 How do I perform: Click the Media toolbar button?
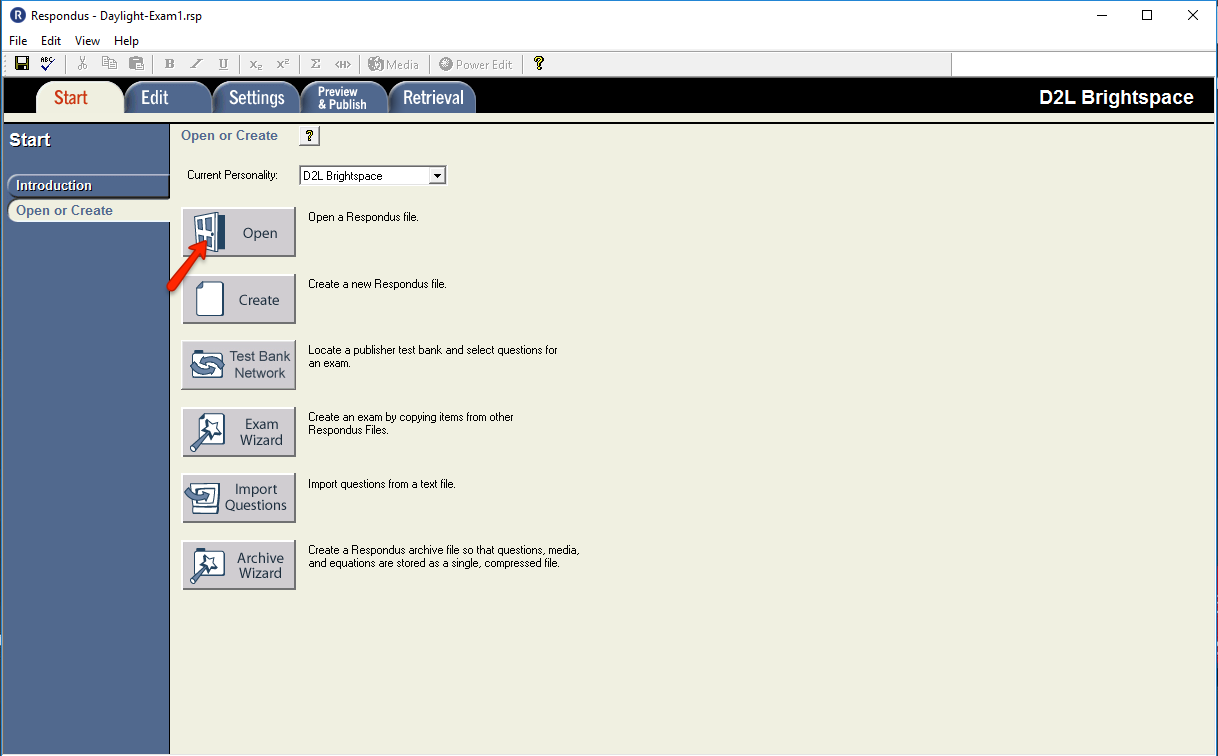pos(393,64)
